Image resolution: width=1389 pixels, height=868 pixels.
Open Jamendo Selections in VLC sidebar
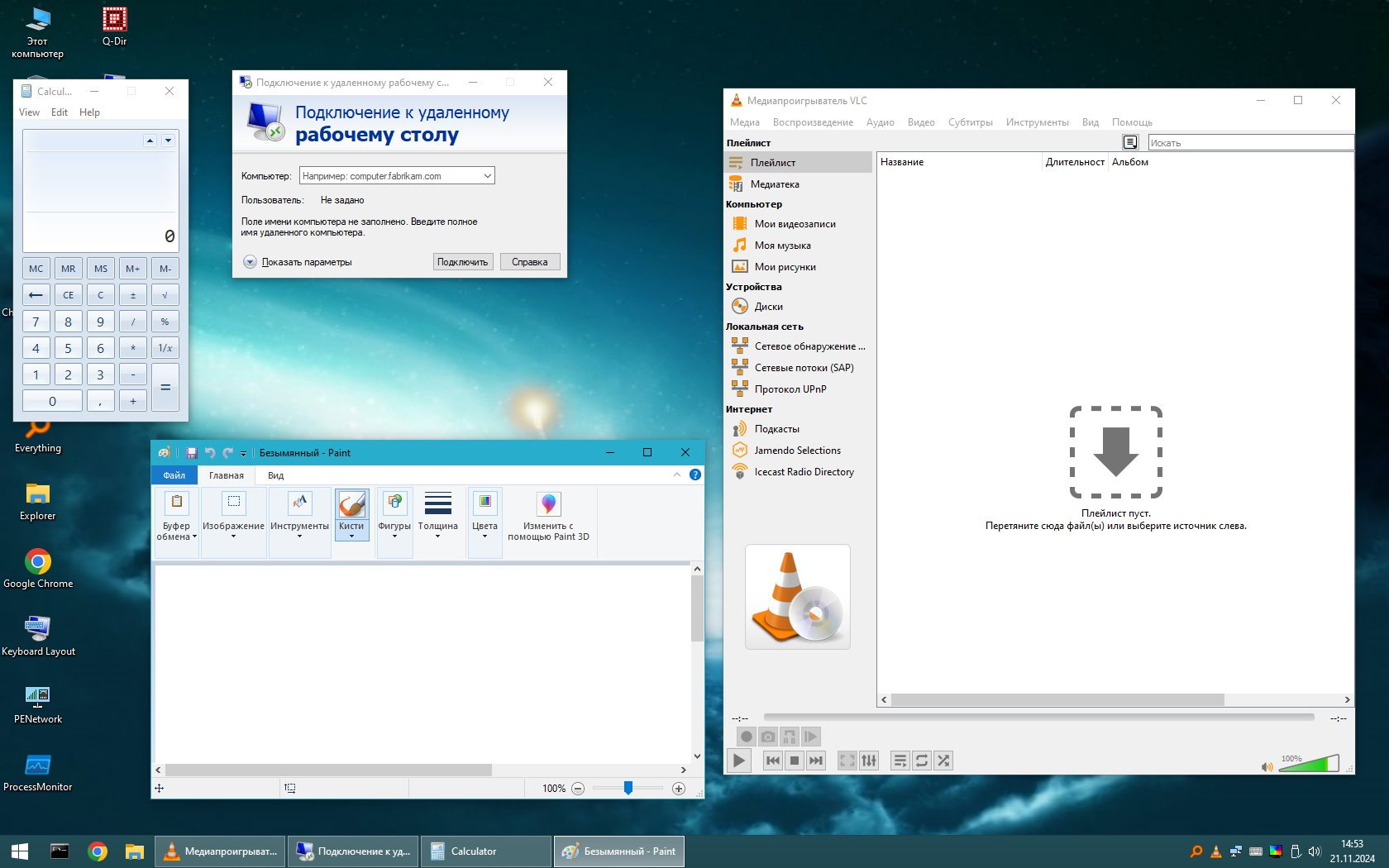coord(797,451)
